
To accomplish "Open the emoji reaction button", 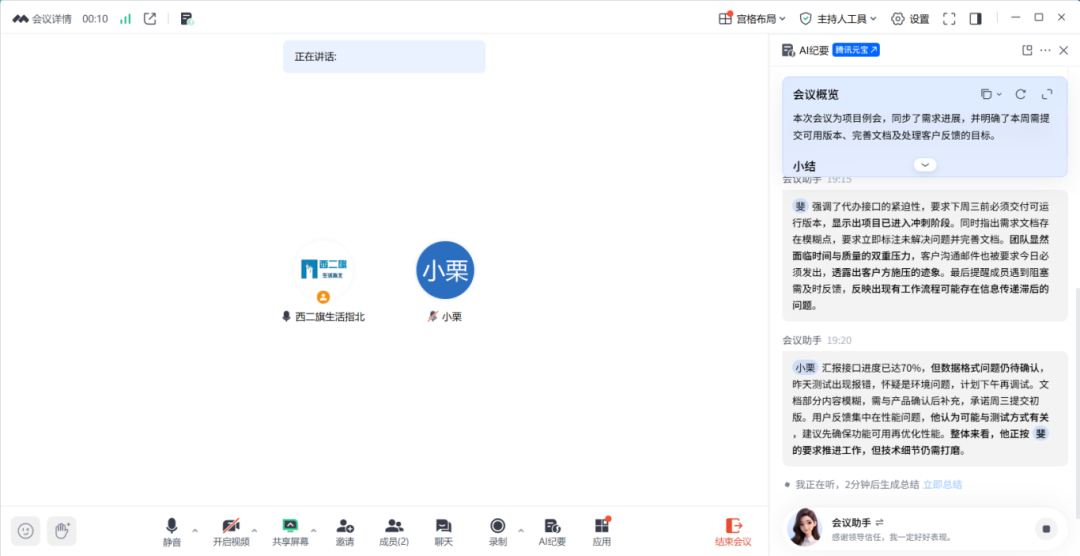I will click(x=25, y=531).
